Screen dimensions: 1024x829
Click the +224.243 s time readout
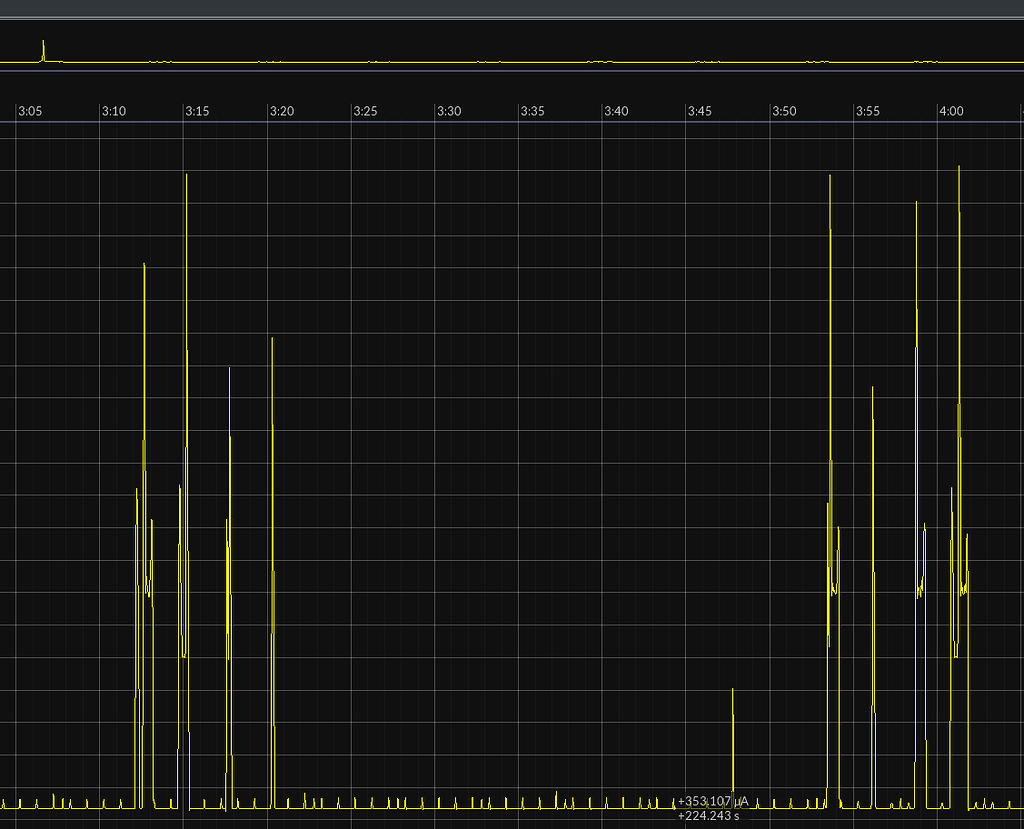[708, 816]
